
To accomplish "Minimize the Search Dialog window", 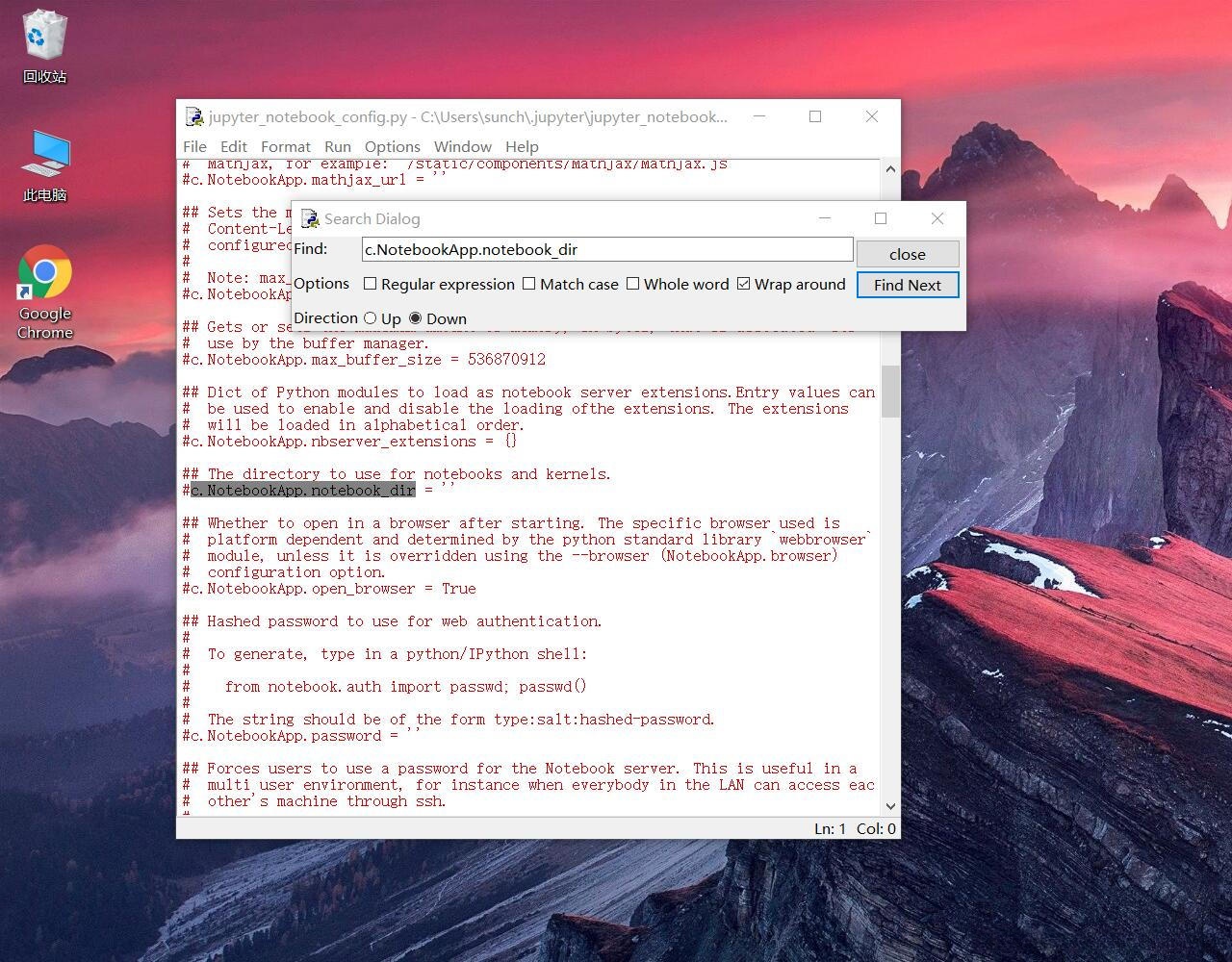I will point(825,218).
